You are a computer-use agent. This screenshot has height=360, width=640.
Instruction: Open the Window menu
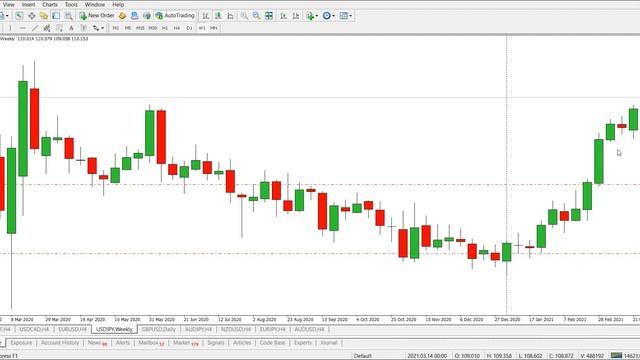click(x=95, y=4)
